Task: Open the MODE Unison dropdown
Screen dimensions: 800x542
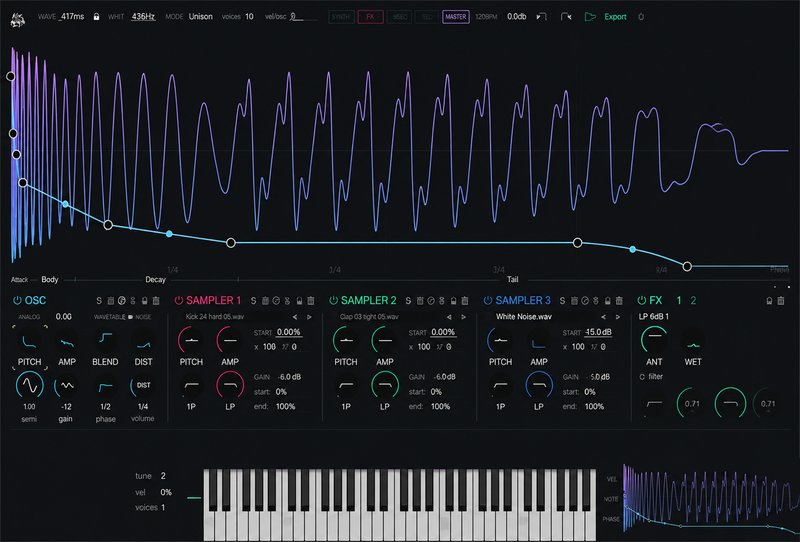Action: point(201,16)
